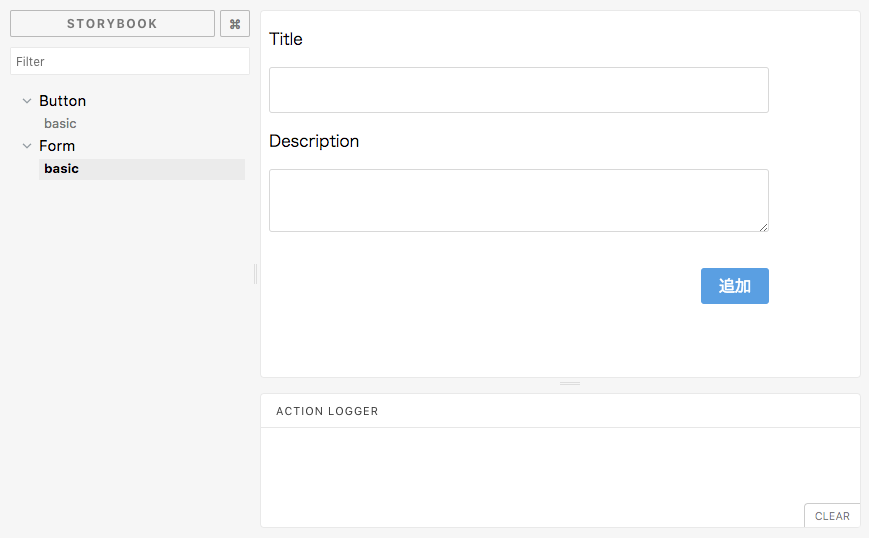Viewport: 869px width, 538px height.
Task: Click the horizontal divider above Action Logger
Action: [570, 383]
